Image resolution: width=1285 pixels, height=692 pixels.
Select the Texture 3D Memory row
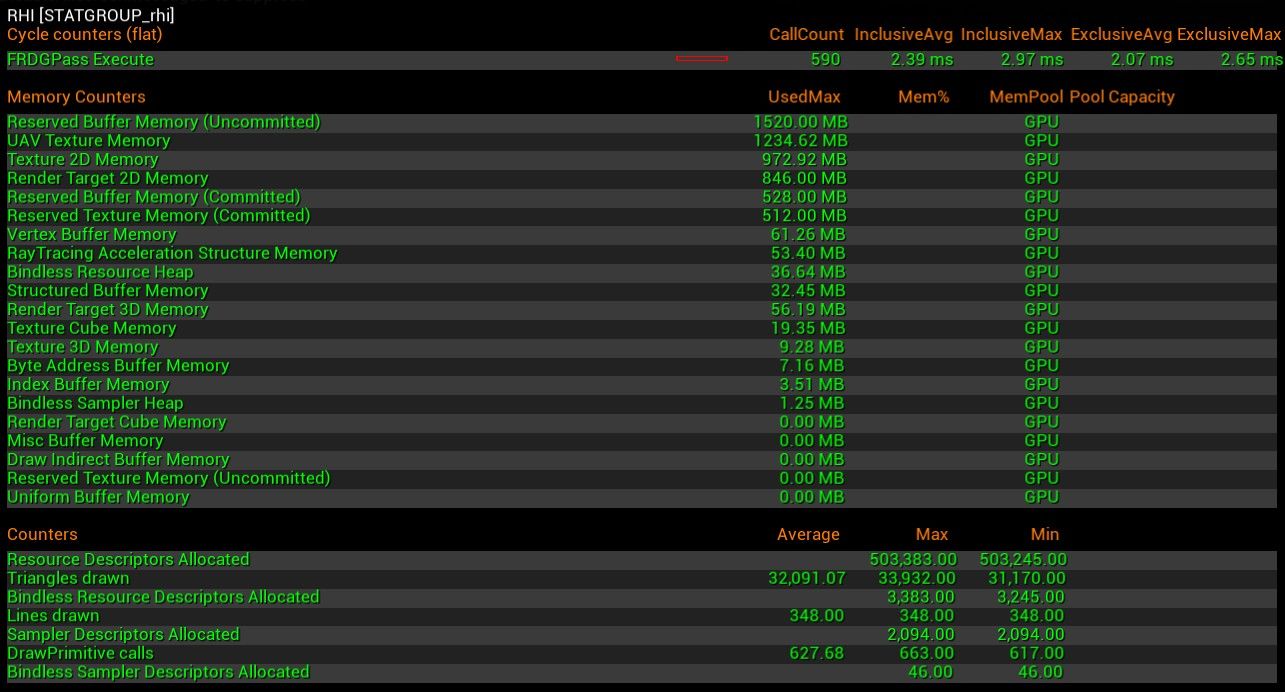click(x=642, y=347)
